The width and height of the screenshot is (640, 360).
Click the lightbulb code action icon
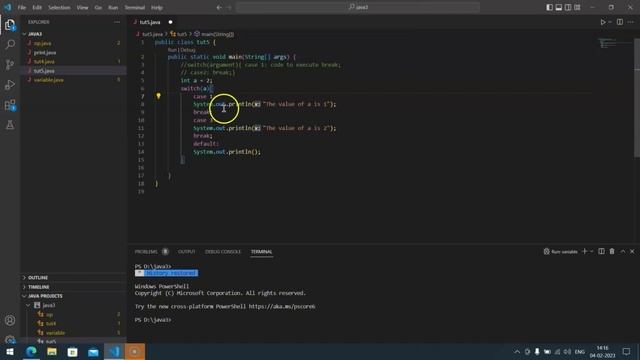[x=158, y=96]
